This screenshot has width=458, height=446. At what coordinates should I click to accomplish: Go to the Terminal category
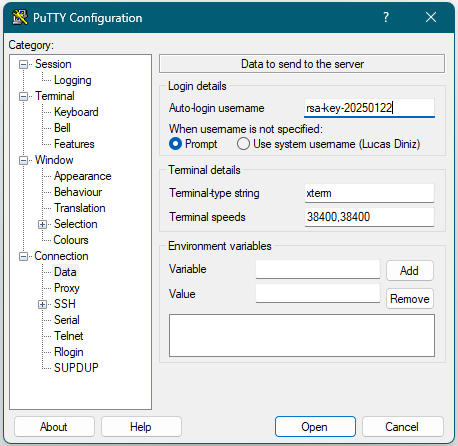point(55,96)
